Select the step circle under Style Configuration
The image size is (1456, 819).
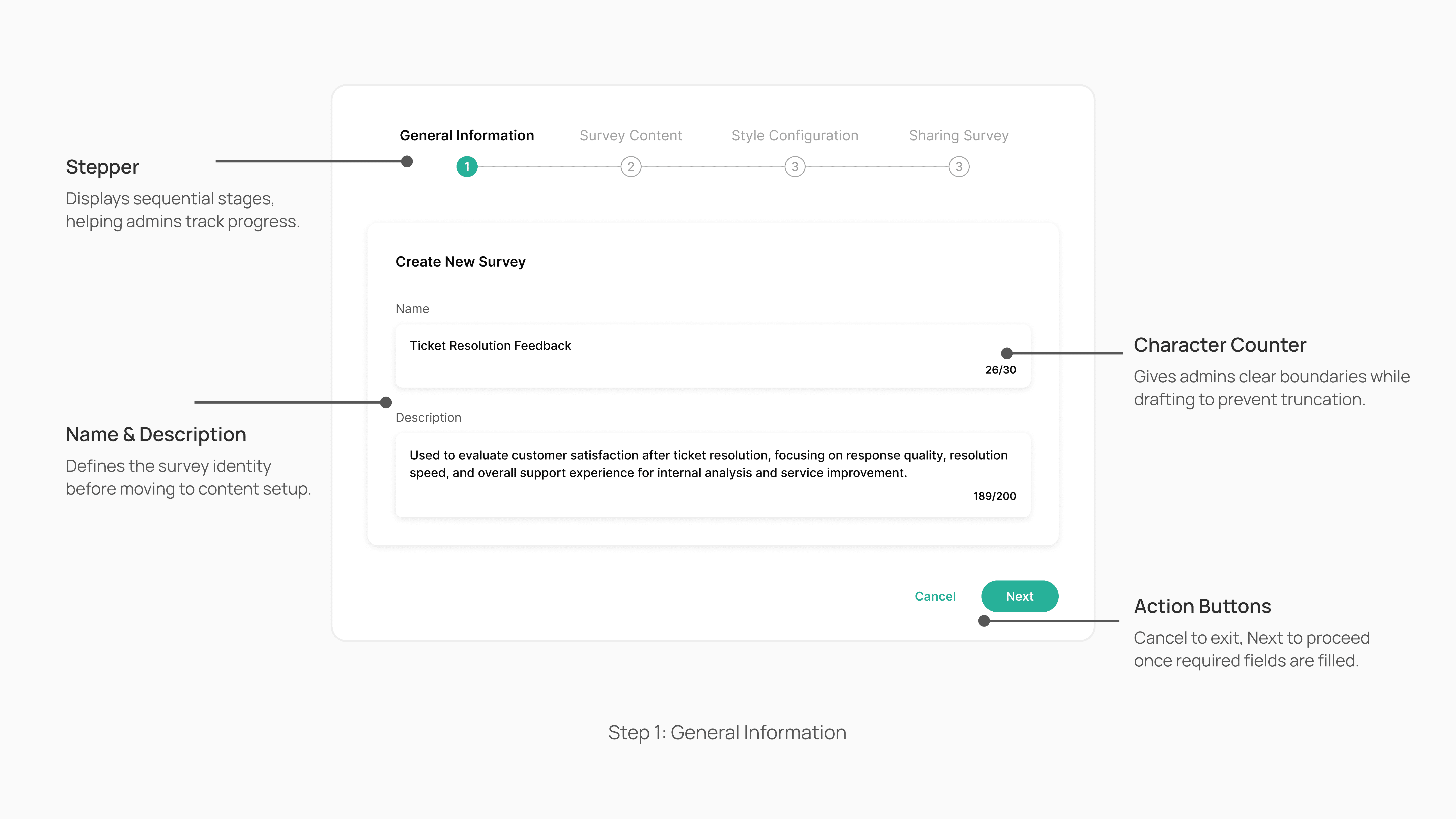[x=795, y=167]
